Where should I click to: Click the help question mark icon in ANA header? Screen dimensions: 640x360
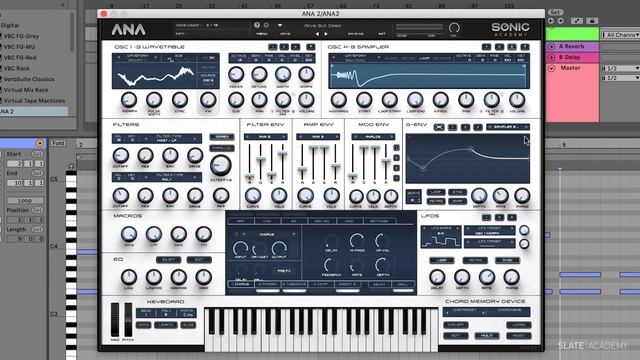[257, 25]
